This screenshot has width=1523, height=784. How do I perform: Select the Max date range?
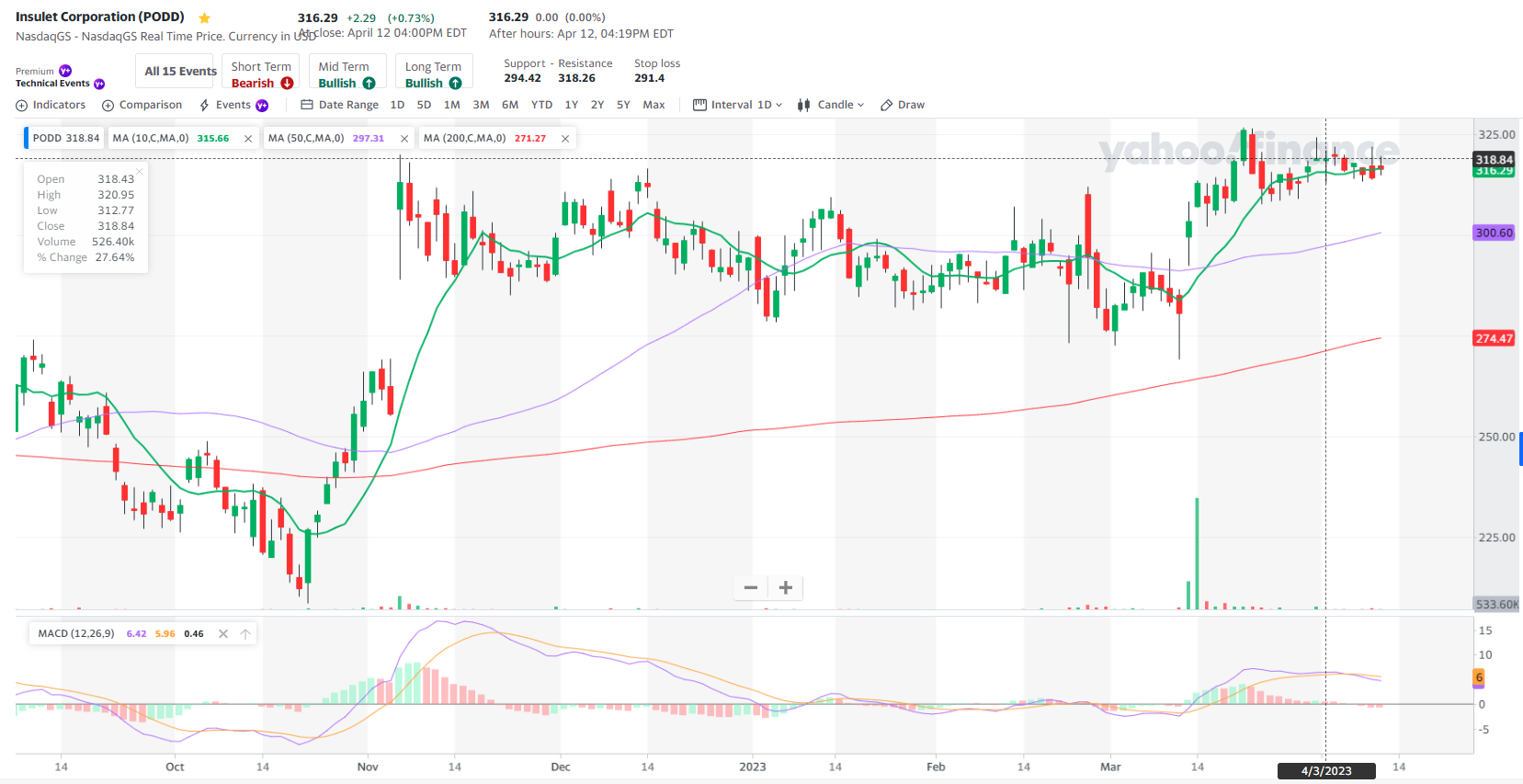click(654, 105)
